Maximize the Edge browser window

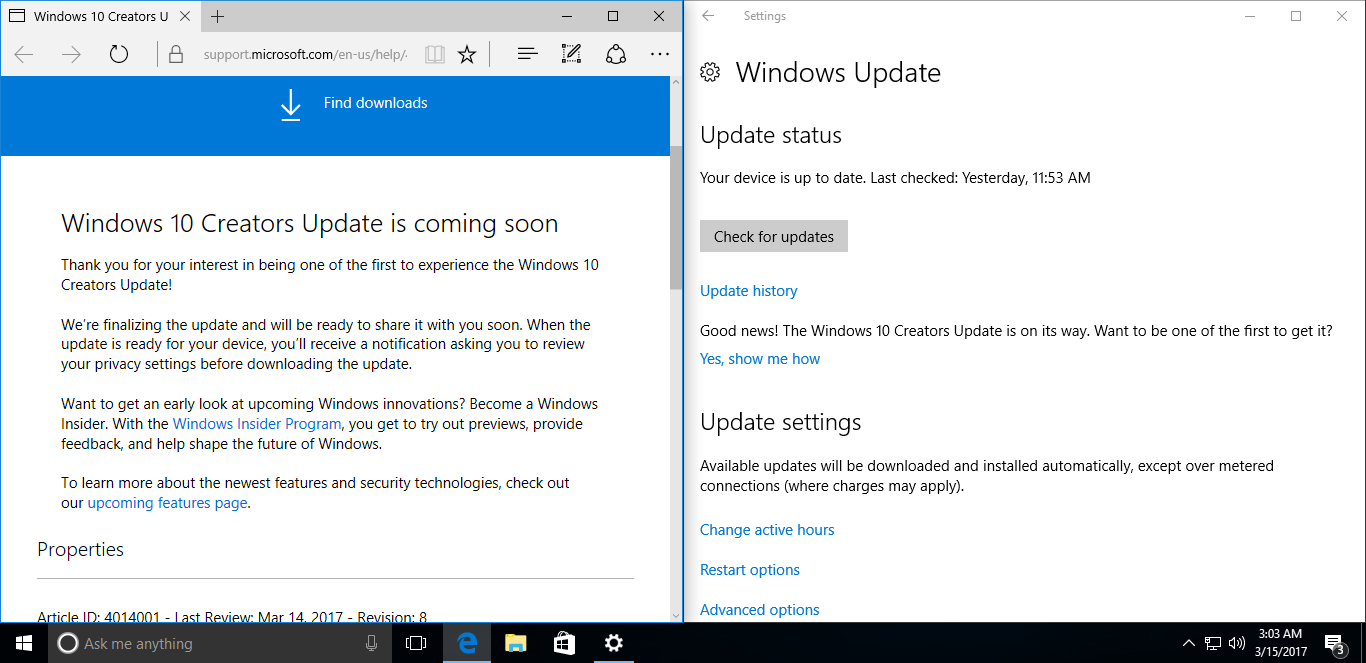(613, 16)
